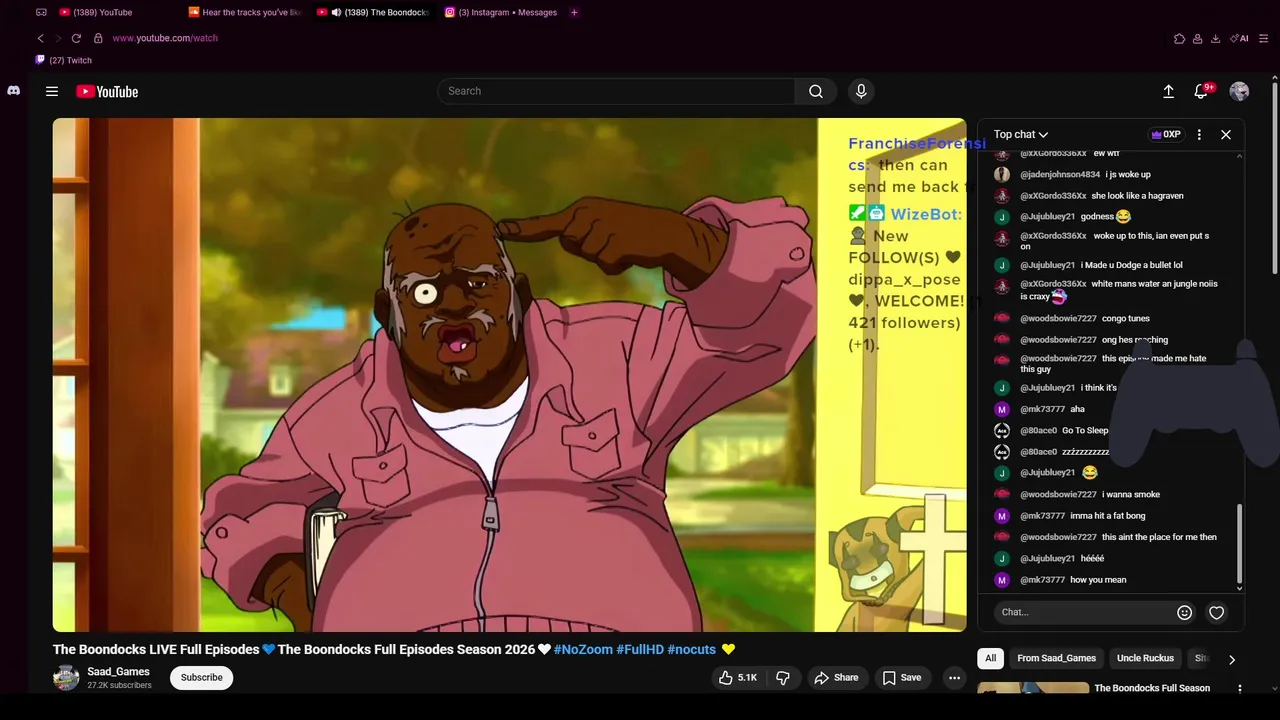Click chat message "how you mean"
This screenshot has width=1280, height=720.
click(x=1098, y=580)
